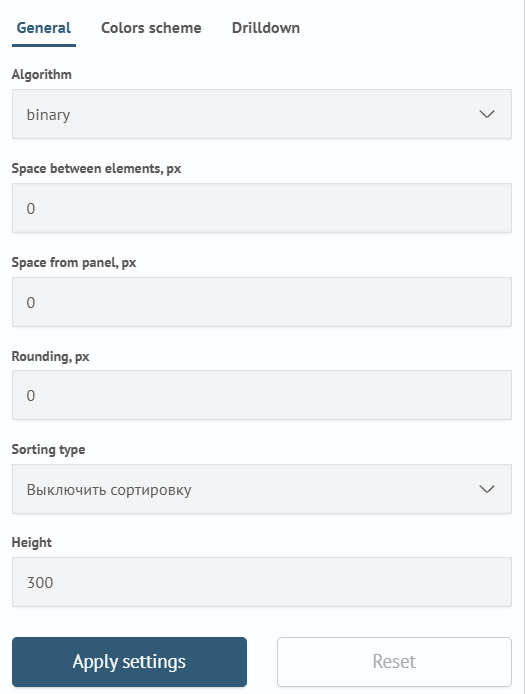Open the Algorithm dropdown showing binary
The height and width of the screenshot is (694, 525).
tap(262, 114)
